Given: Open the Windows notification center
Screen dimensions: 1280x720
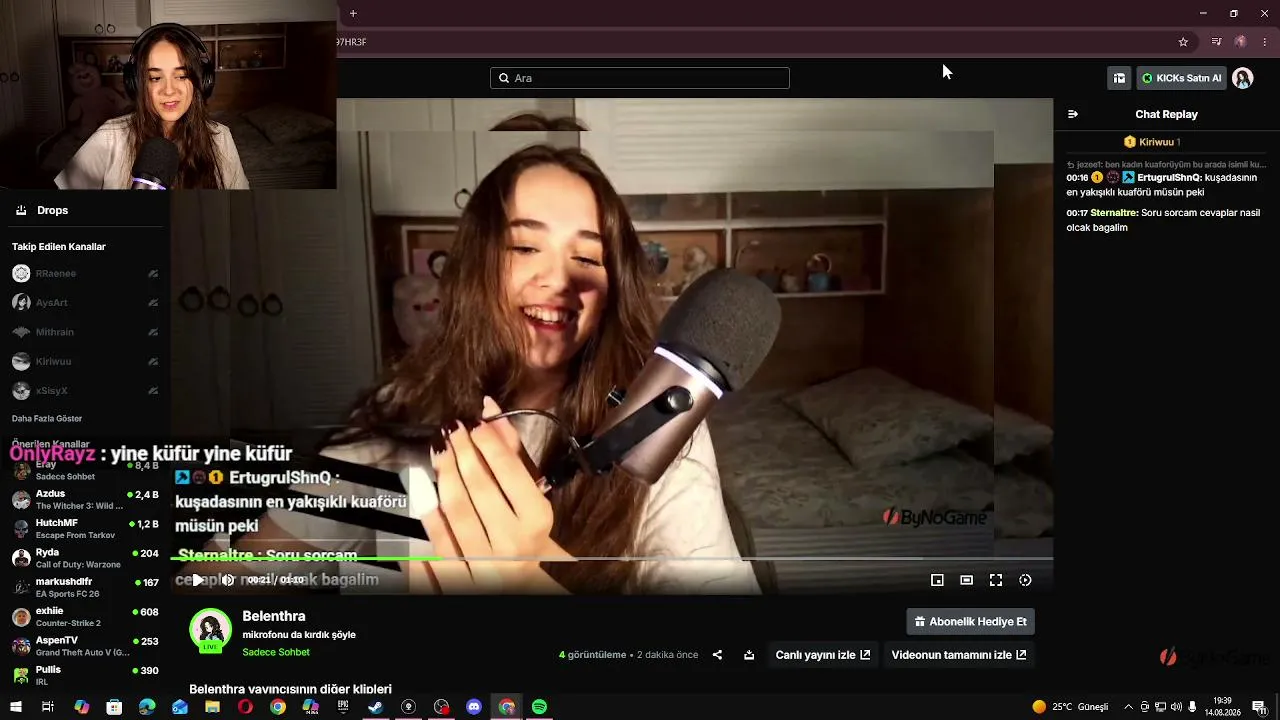Looking at the screenshot, I should [1262, 707].
